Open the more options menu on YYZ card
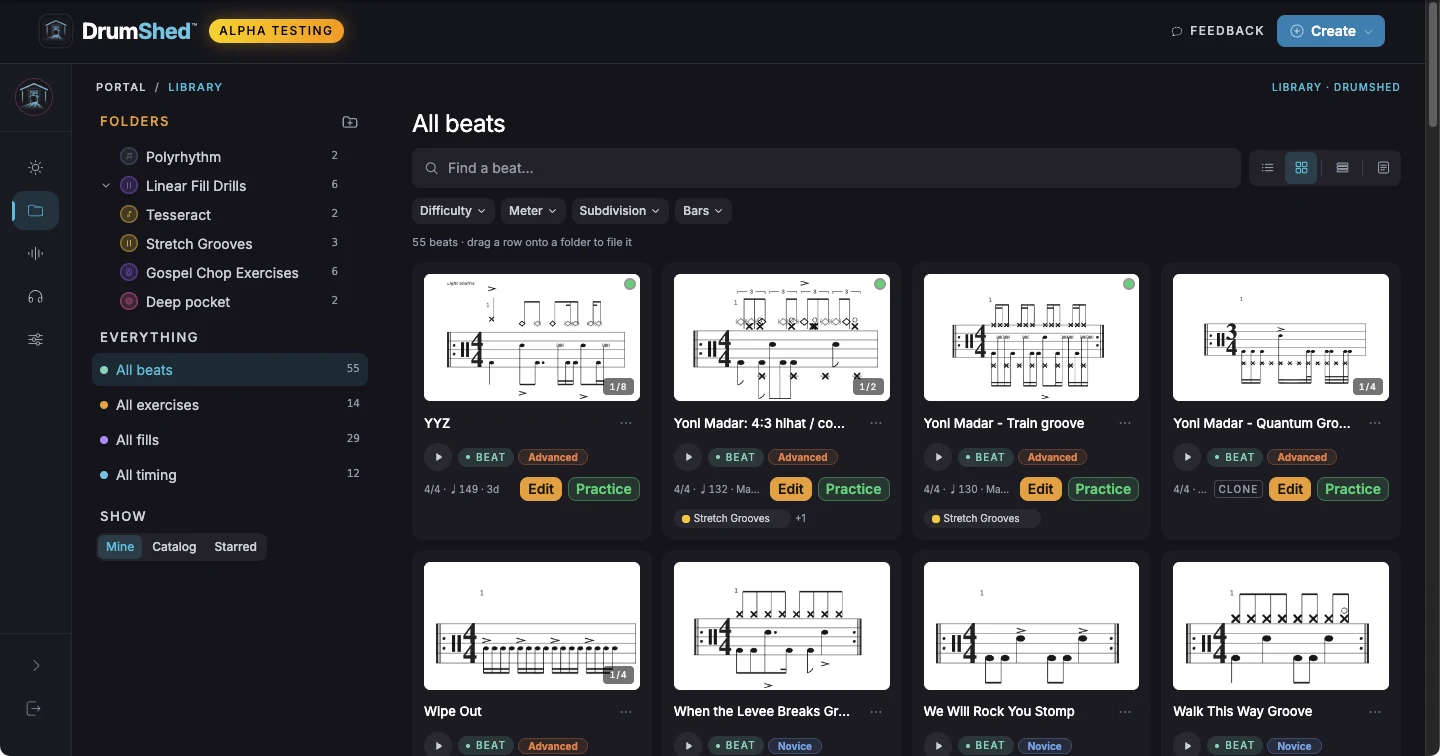This screenshot has width=1440, height=756. click(x=626, y=423)
